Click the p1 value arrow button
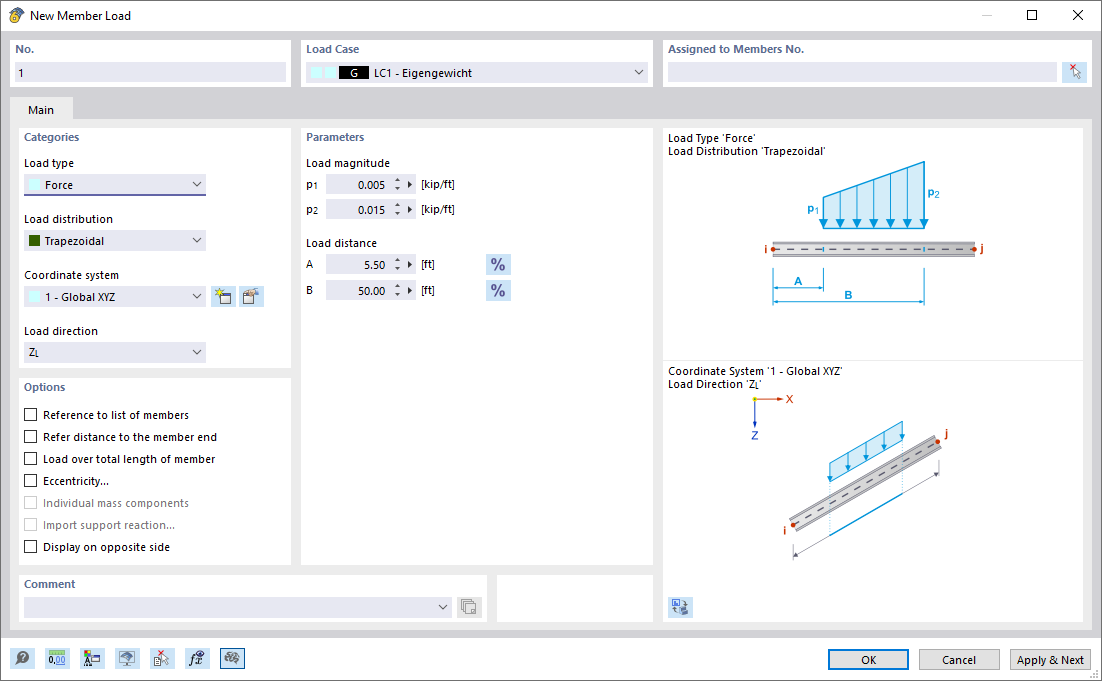 (x=410, y=185)
